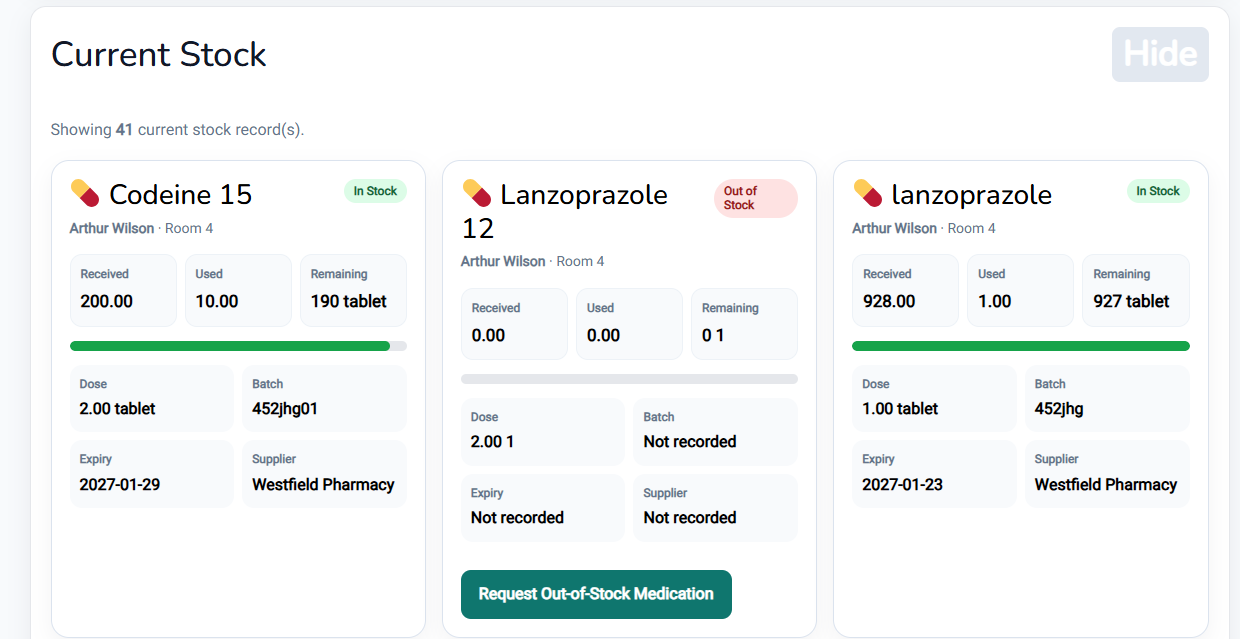Image resolution: width=1240 pixels, height=639 pixels.
Task: Click Remaining 190 tablet value
Action: click(349, 301)
